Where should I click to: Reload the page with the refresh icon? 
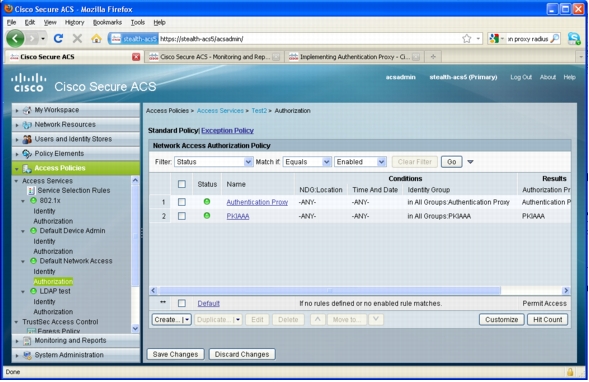[58, 38]
